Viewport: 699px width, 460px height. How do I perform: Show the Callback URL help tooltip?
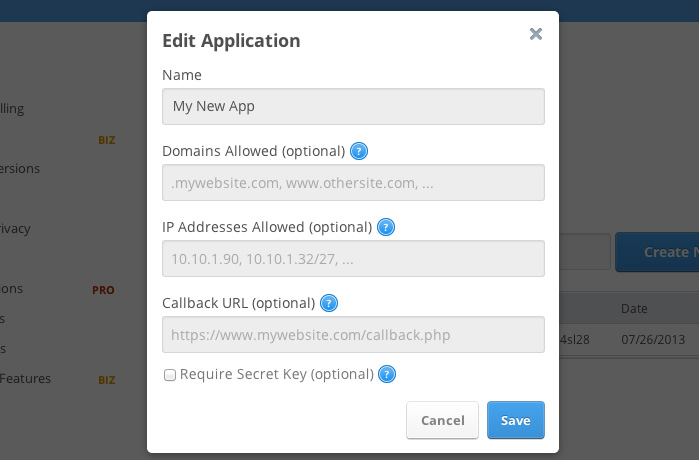point(328,303)
